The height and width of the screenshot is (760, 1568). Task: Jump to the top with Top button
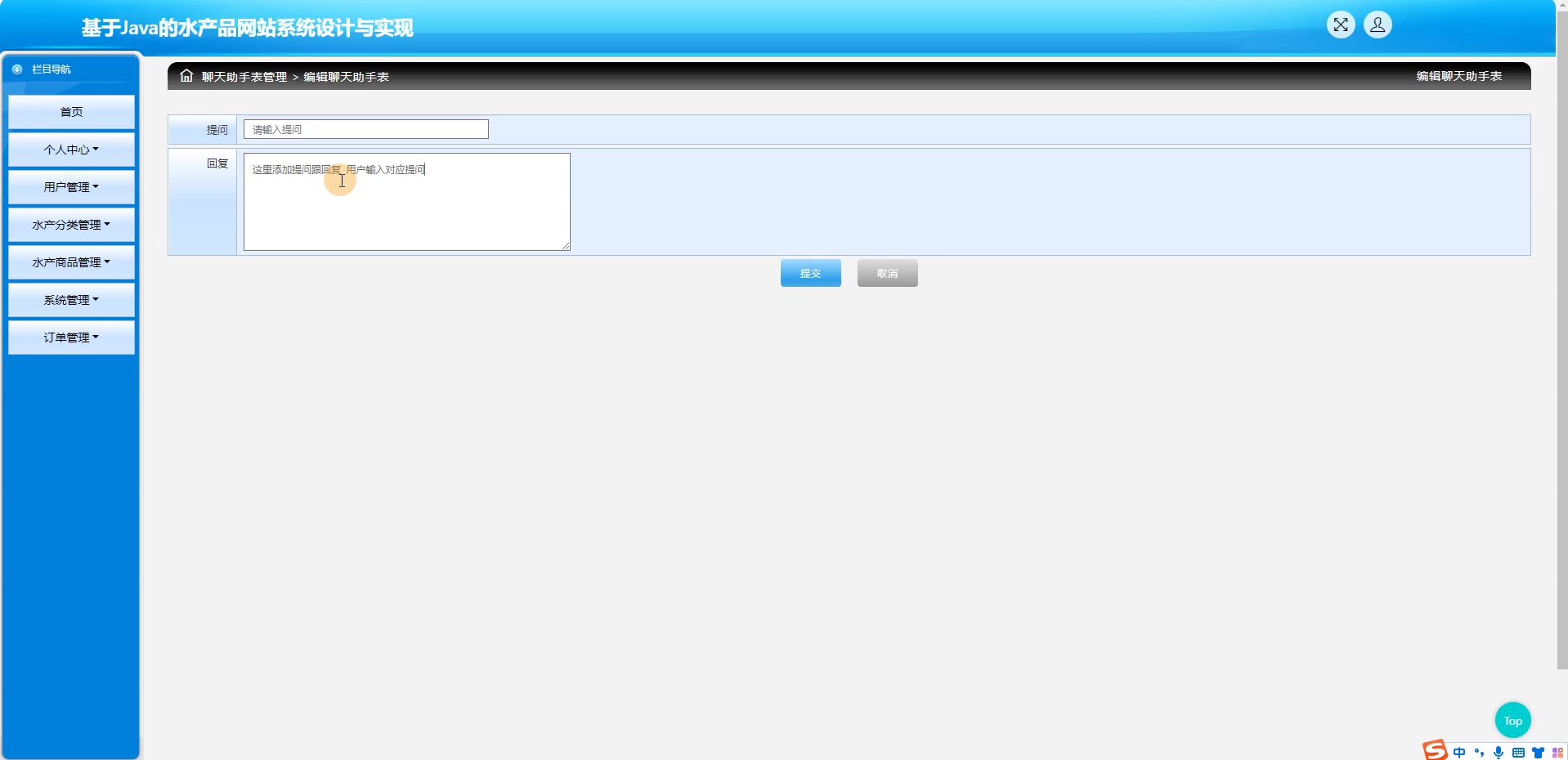click(x=1513, y=721)
